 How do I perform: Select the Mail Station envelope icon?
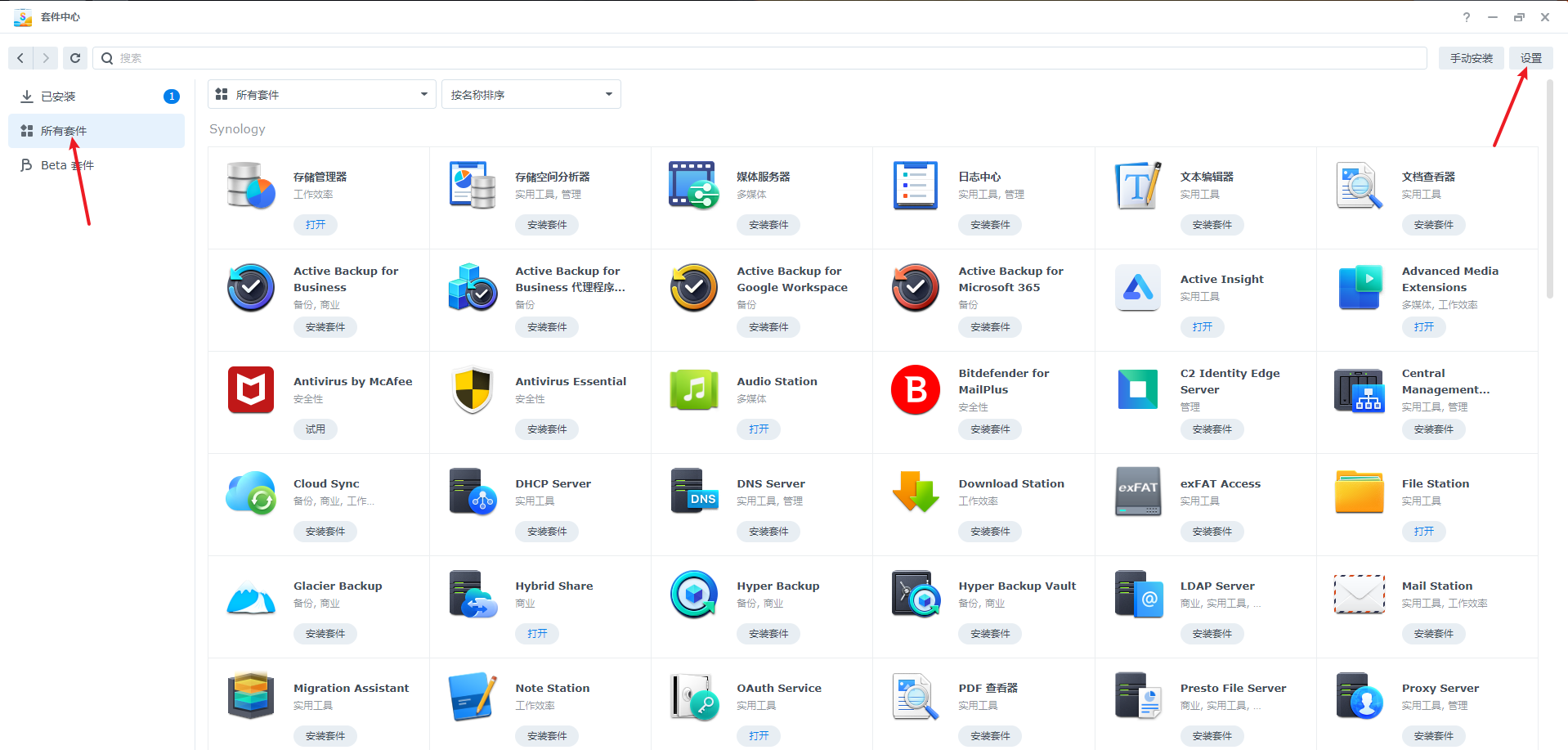1359,594
